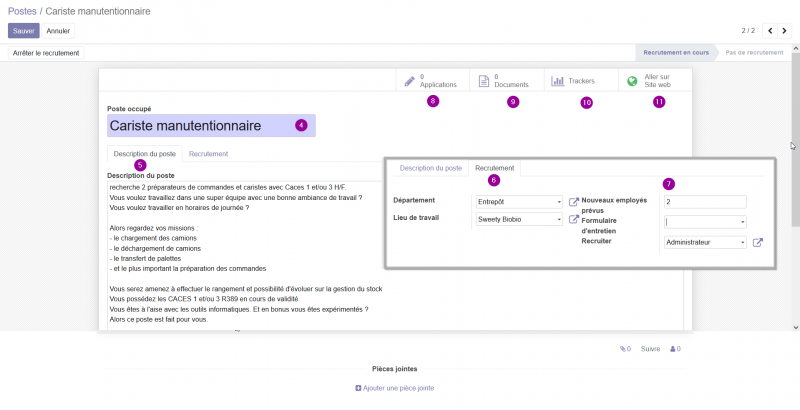Open the Formulaire d'entretien dropdown

point(705,222)
